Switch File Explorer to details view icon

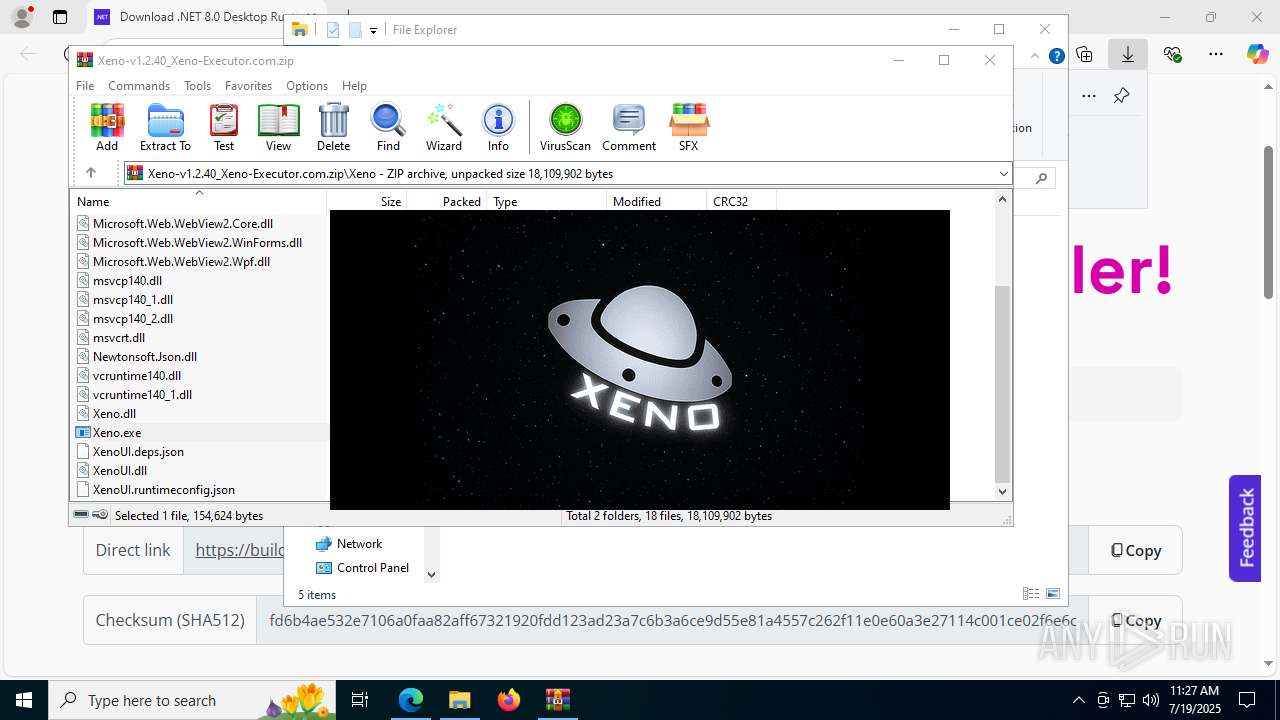[1031, 594]
